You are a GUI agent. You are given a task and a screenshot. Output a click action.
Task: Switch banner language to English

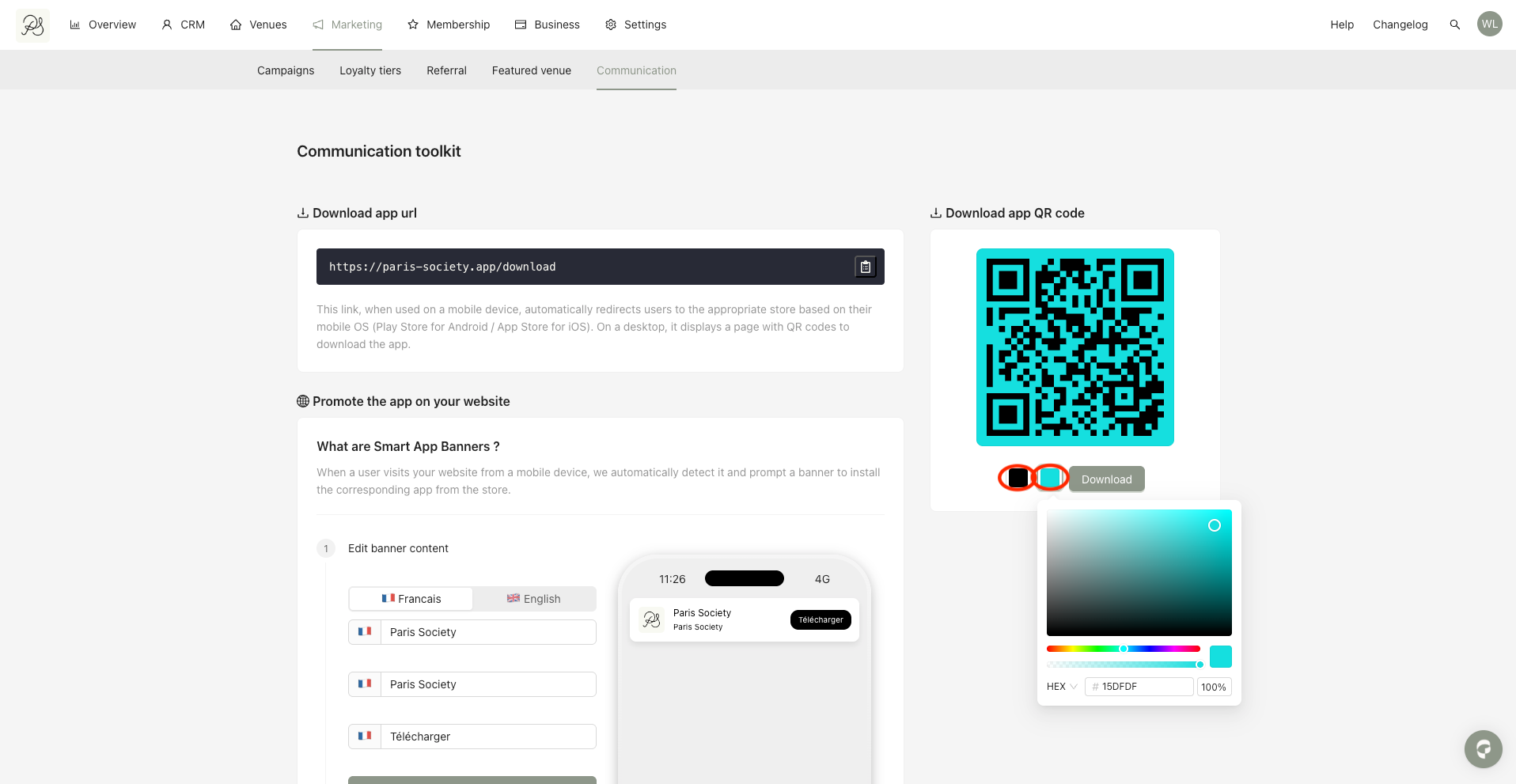(534, 599)
